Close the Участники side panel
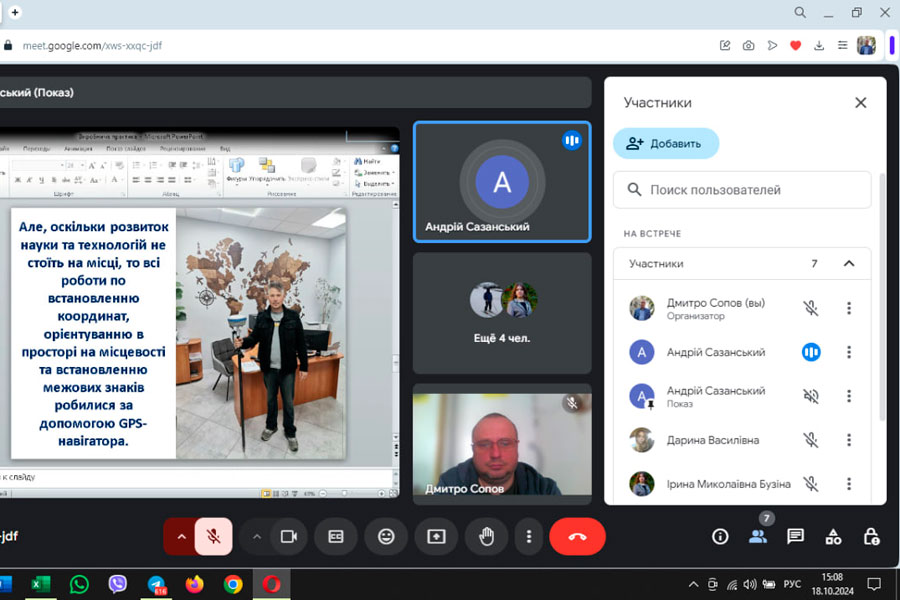This screenshot has height=600, width=900. [860, 103]
